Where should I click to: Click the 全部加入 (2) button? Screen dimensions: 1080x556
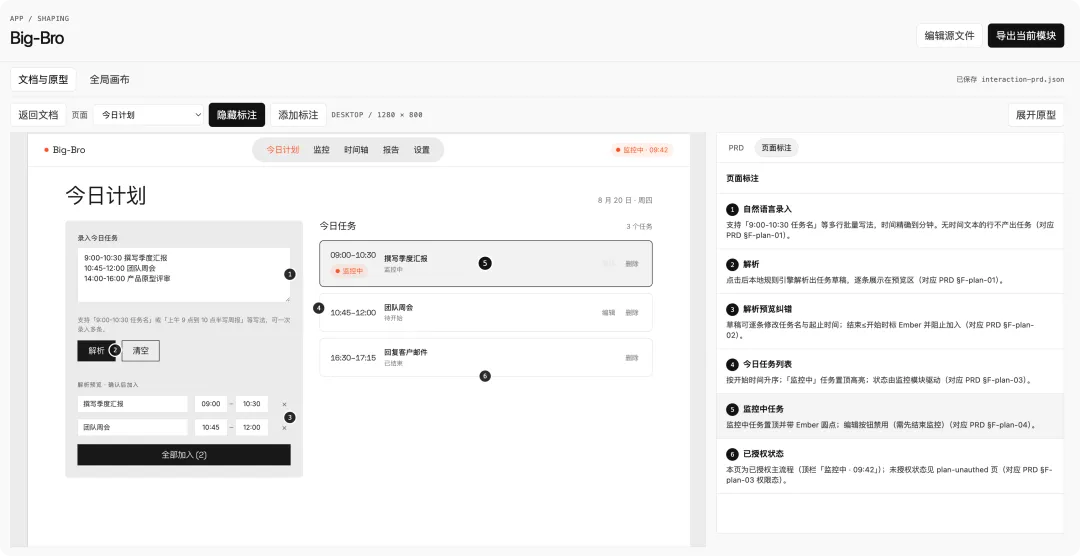pos(184,455)
